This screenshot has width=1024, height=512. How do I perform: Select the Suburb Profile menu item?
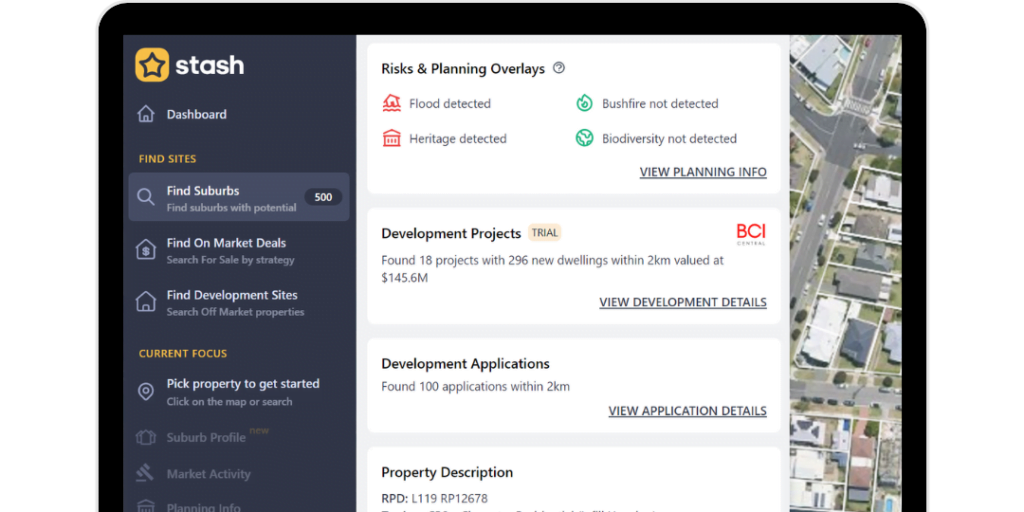(x=205, y=437)
